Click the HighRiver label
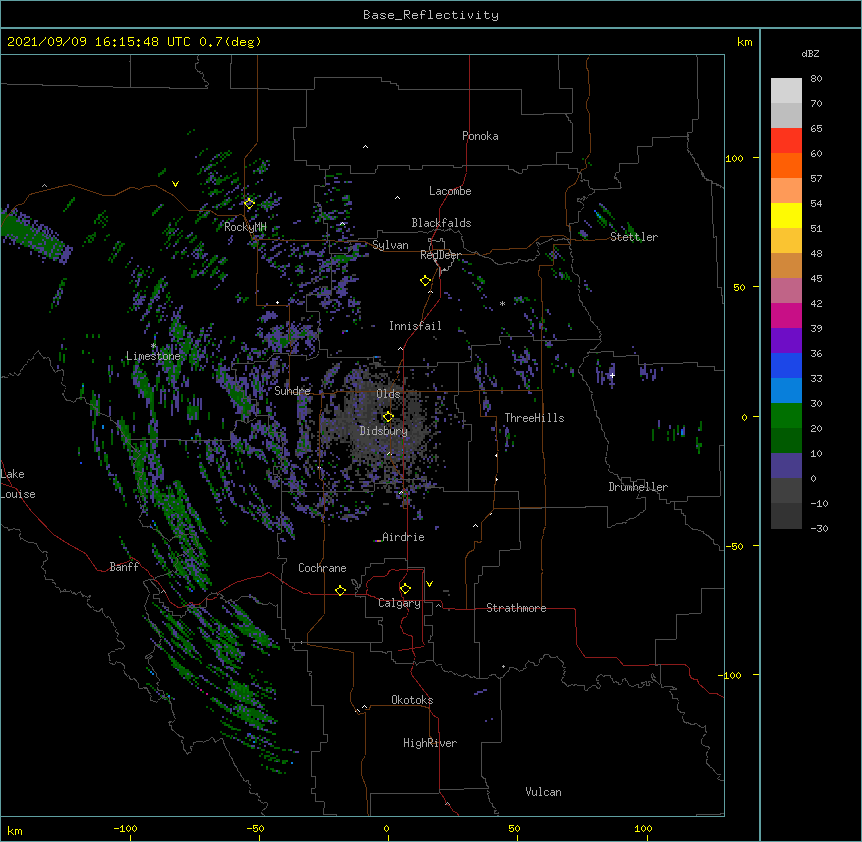862x842 pixels. point(430,743)
